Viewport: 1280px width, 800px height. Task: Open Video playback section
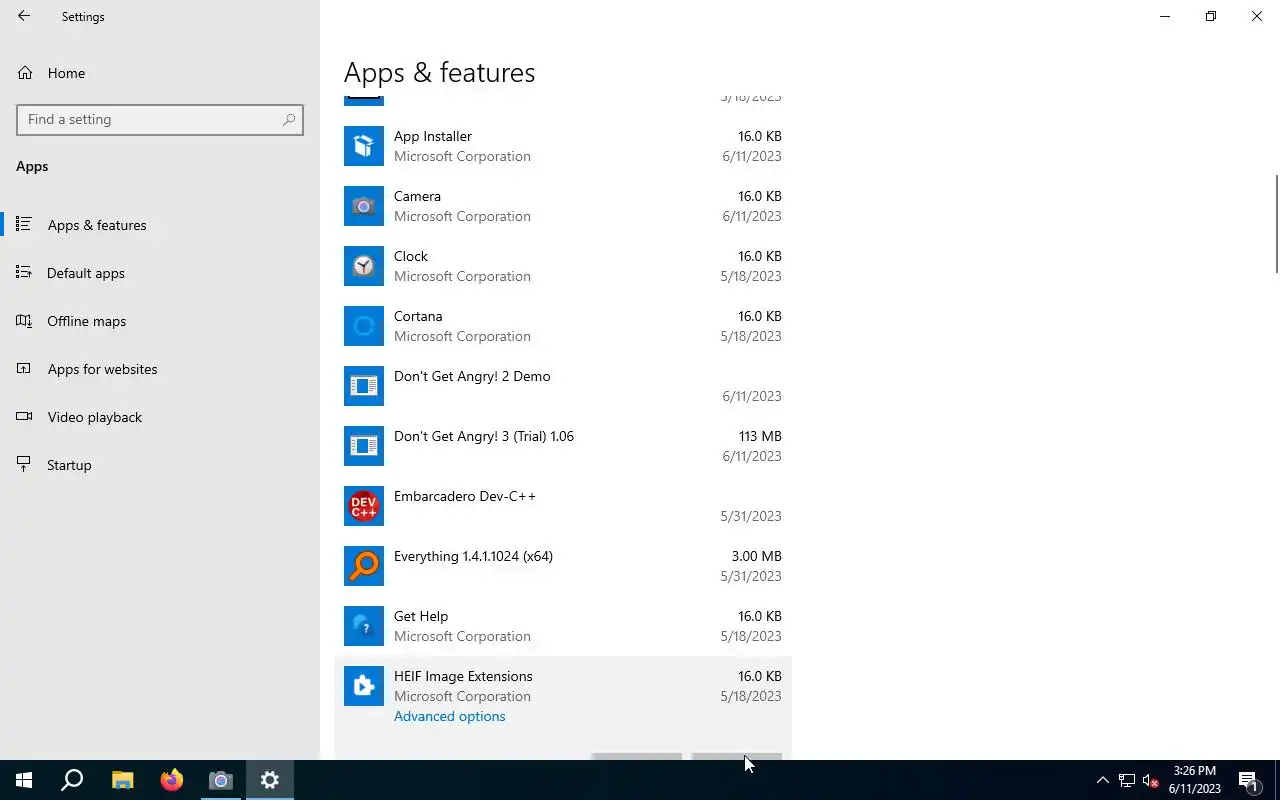pyautogui.click(x=160, y=417)
